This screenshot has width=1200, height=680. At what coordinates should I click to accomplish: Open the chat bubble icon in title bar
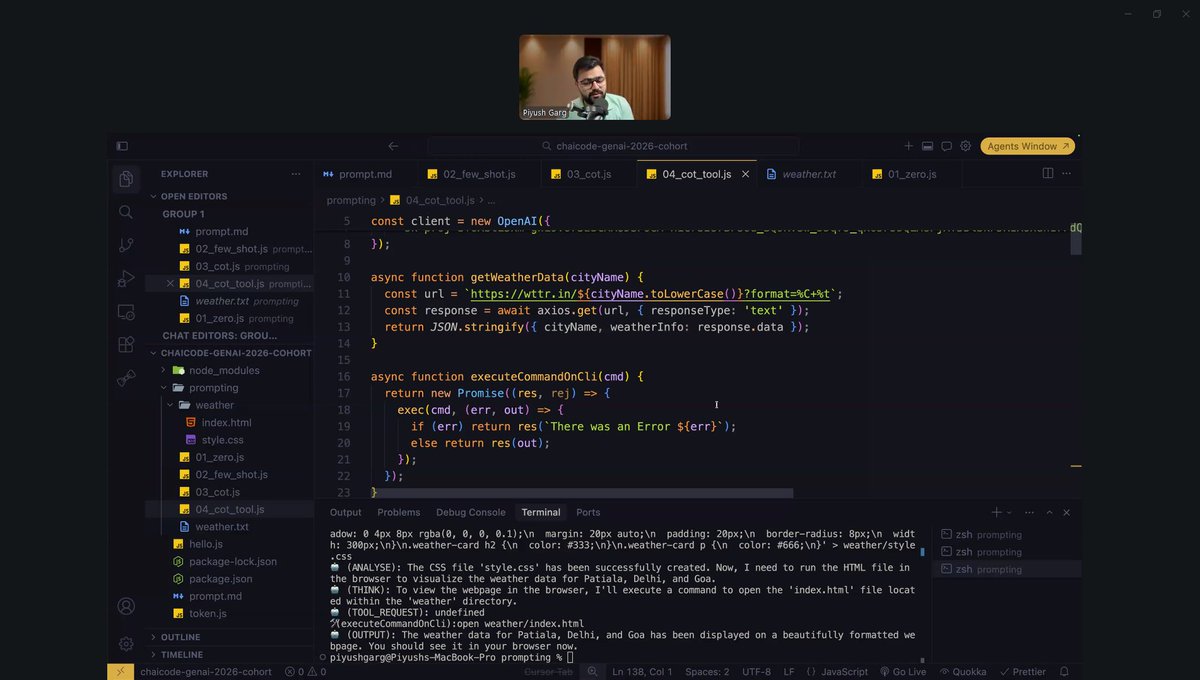click(946, 146)
